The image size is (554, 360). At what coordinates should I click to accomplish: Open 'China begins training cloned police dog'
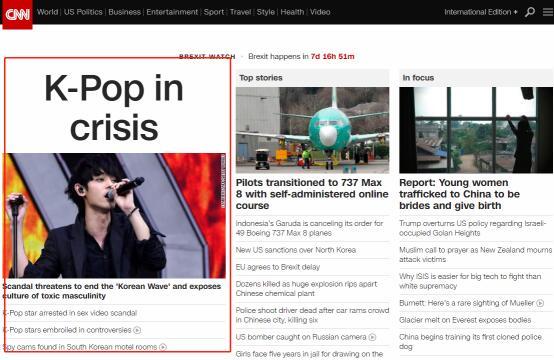(x=470, y=342)
